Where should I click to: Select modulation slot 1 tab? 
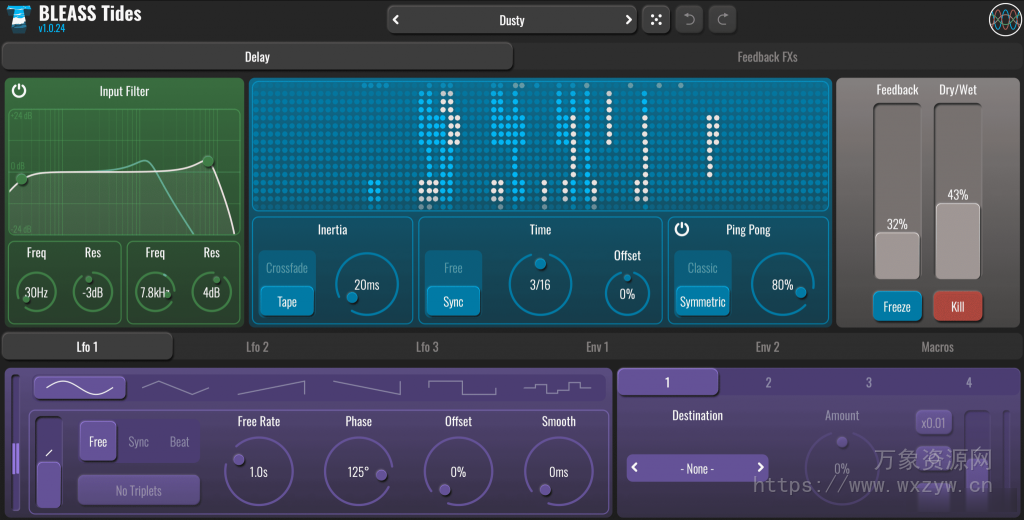(667, 382)
